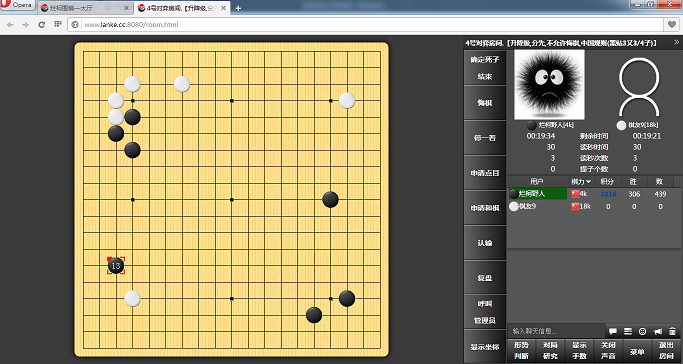Bookmark page with the heart icon

pos(672,25)
